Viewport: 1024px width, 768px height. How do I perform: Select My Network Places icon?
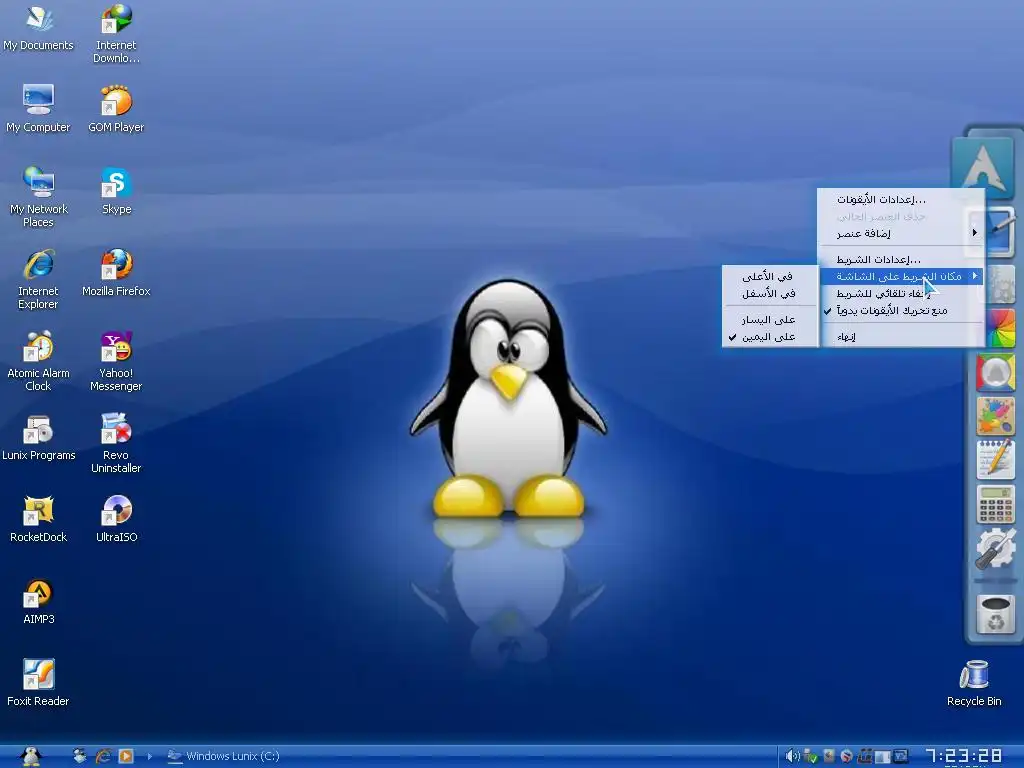tap(39, 197)
